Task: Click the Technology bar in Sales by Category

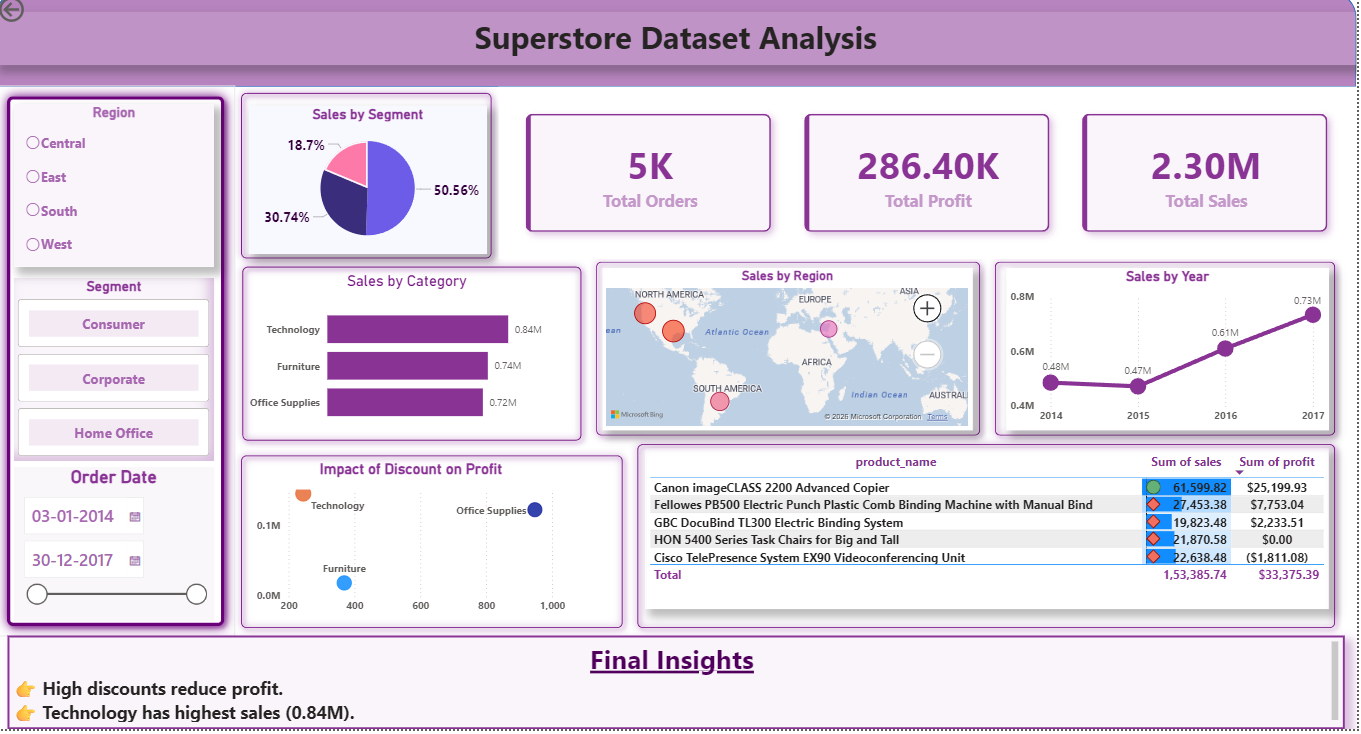Action: click(x=417, y=329)
